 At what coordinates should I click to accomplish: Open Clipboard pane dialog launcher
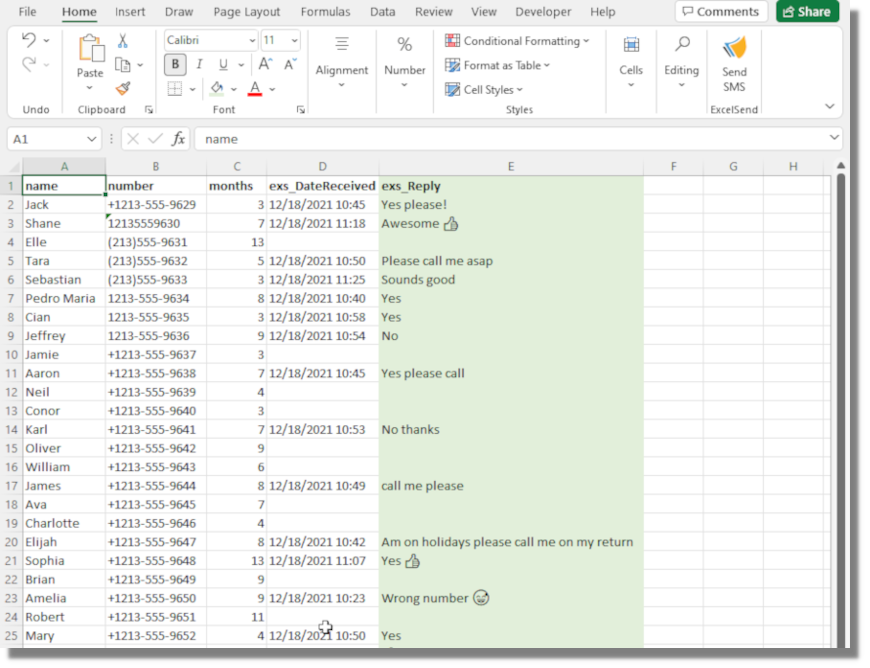coord(149,109)
